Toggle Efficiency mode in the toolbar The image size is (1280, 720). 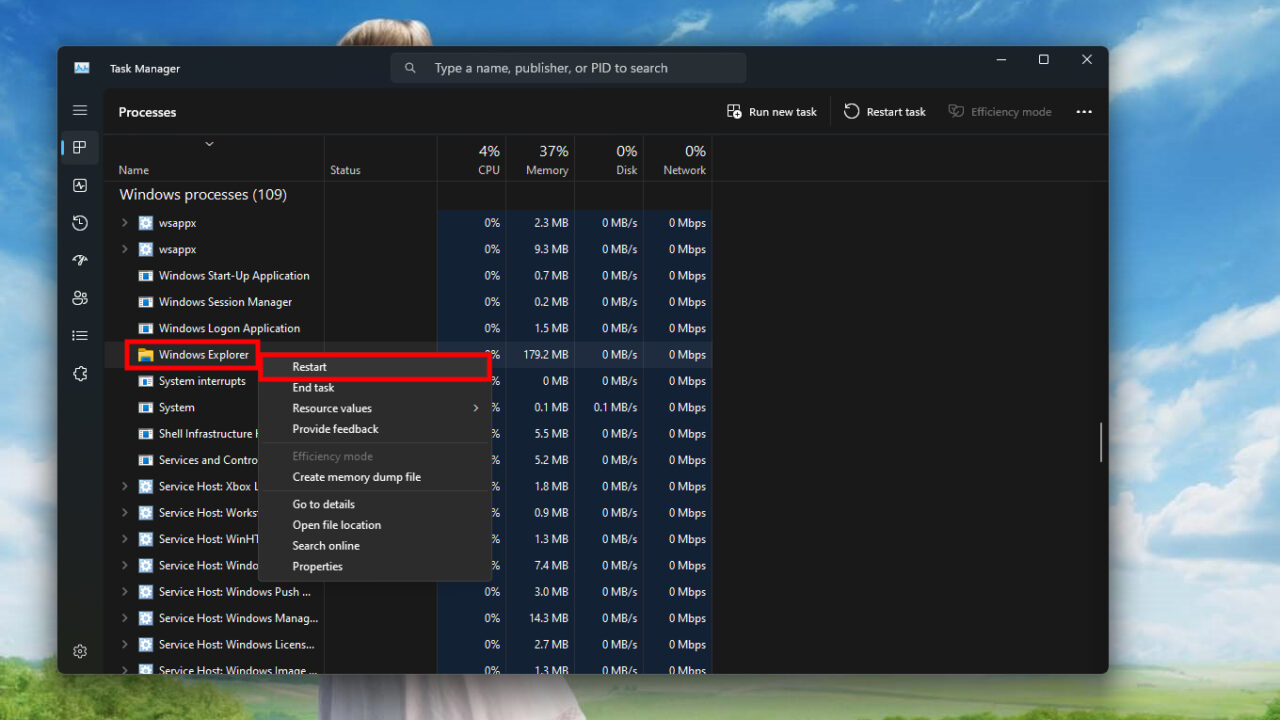[1000, 111]
